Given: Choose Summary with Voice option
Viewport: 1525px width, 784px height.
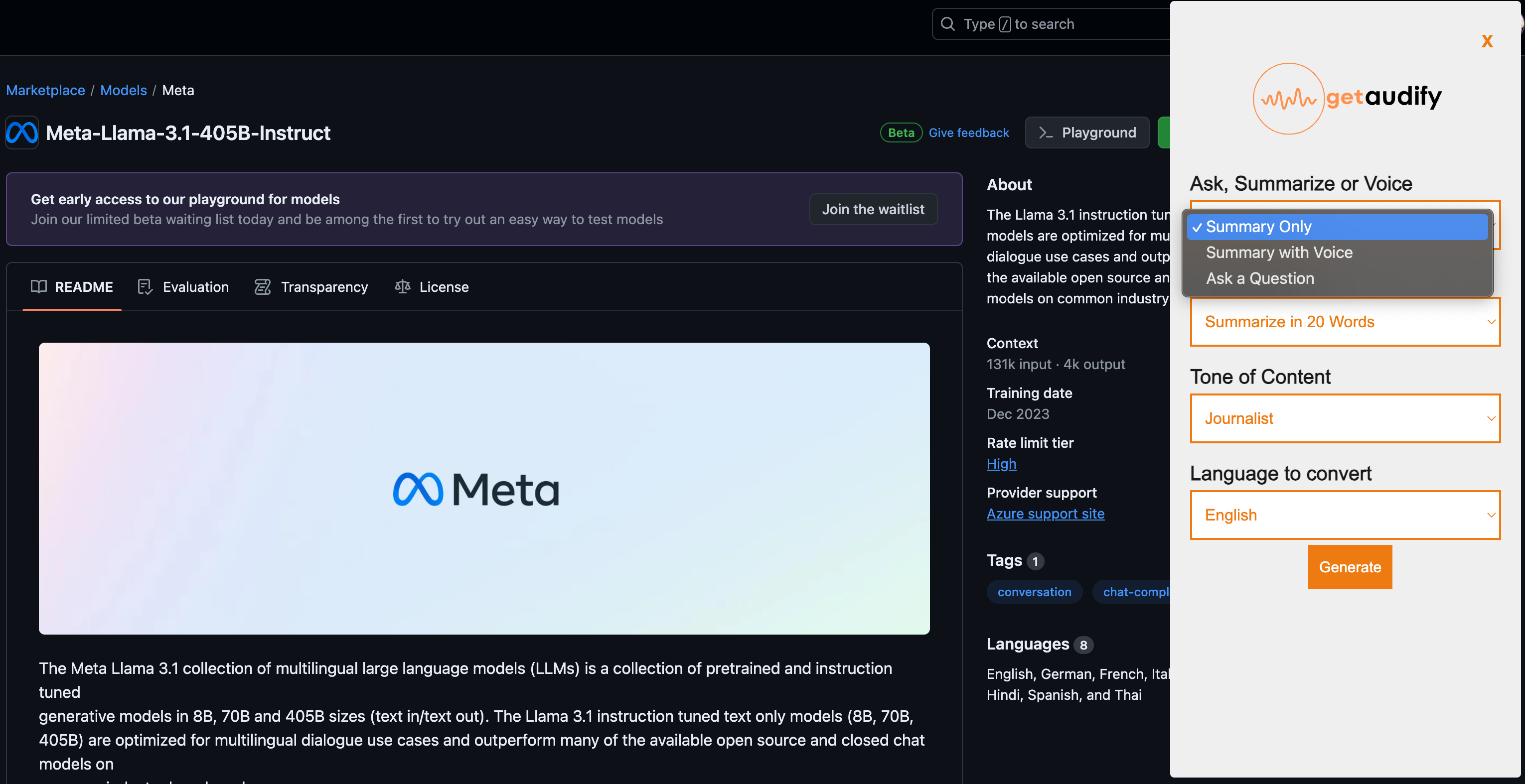Looking at the screenshot, I should click(1337, 253).
